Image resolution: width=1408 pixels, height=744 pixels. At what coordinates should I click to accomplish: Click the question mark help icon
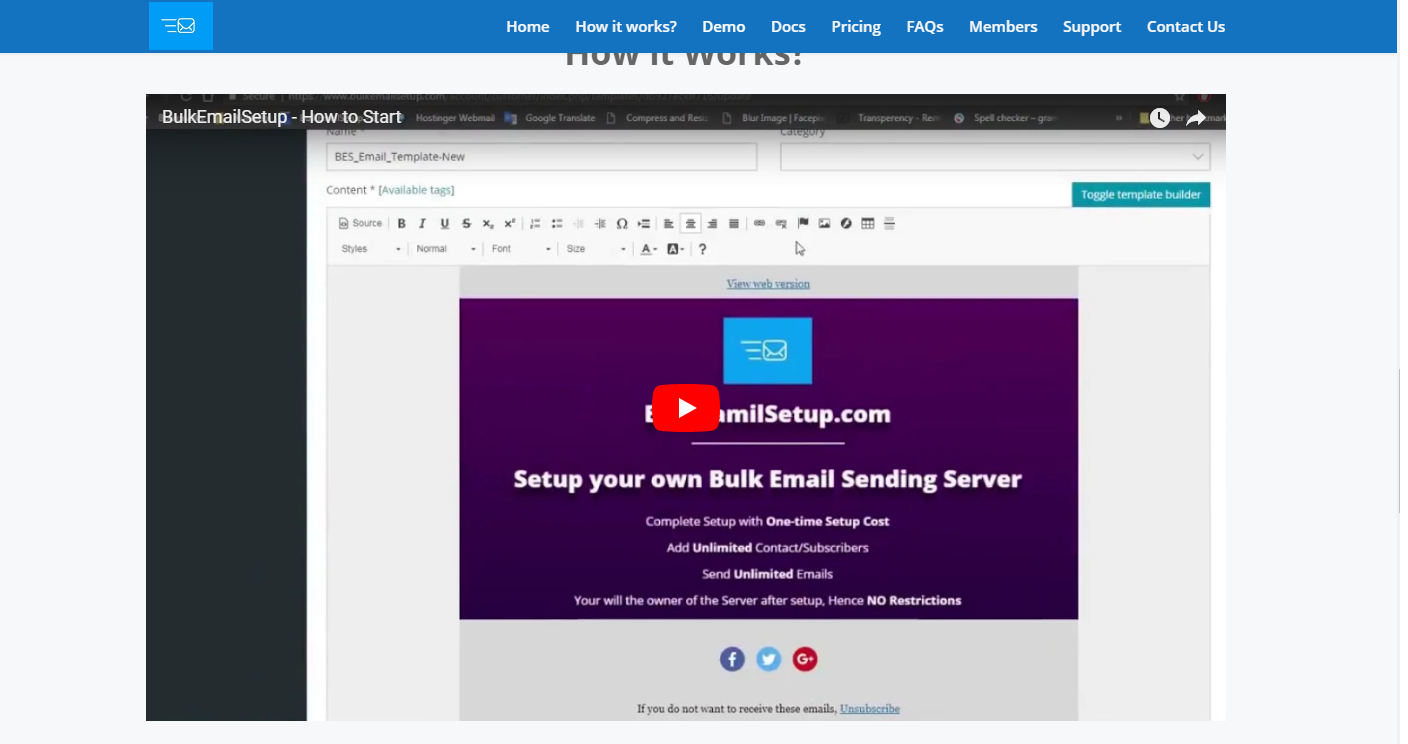(703, 249)
